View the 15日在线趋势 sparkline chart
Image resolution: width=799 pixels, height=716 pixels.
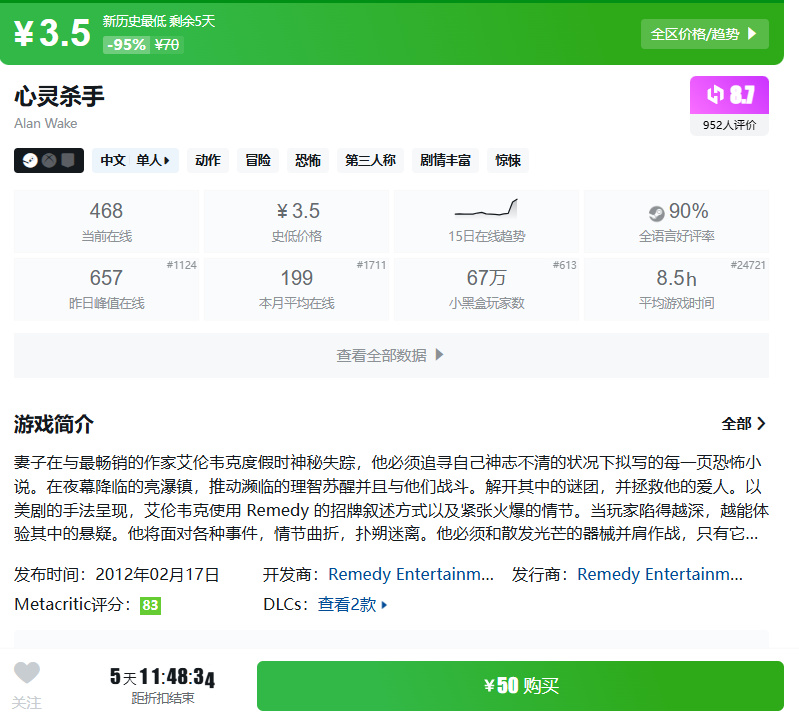coord(486,208)
